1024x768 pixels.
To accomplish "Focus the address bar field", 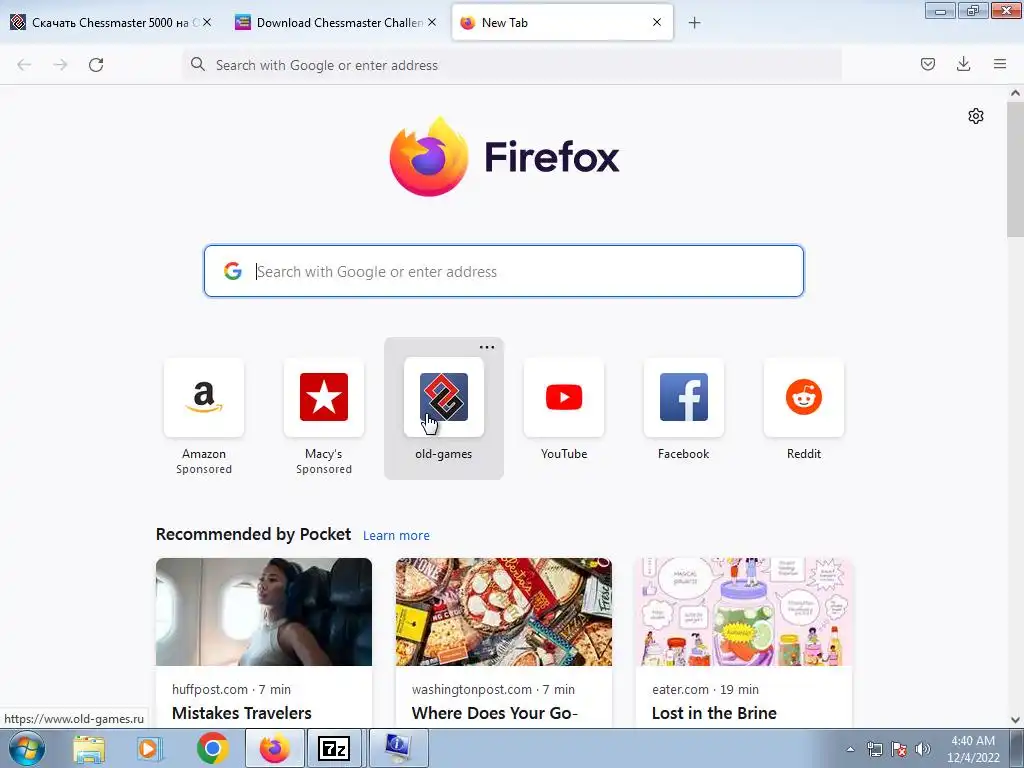I will point(512,65).
